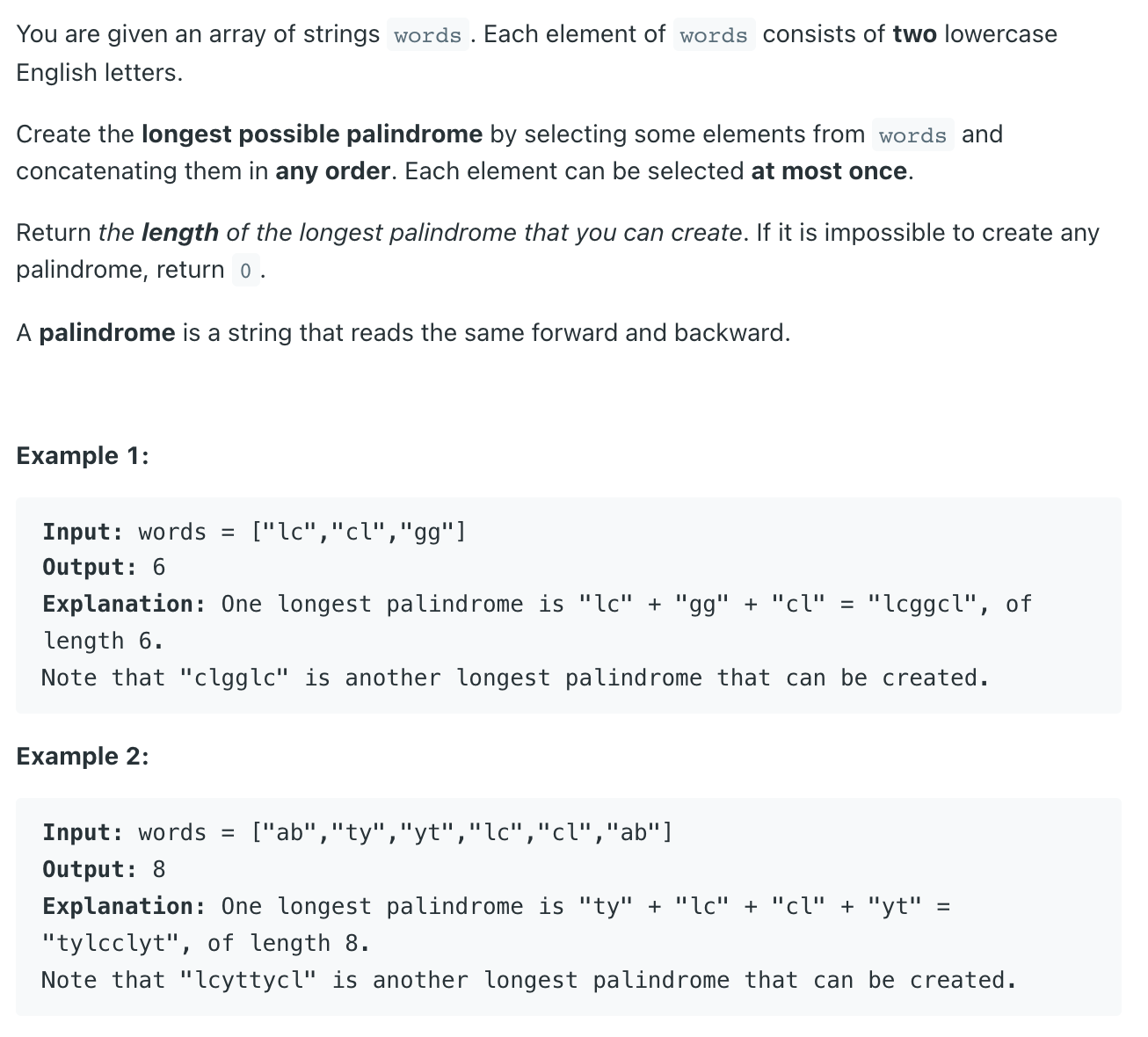Click the output value 8 in Example 2

click(159, 870)
